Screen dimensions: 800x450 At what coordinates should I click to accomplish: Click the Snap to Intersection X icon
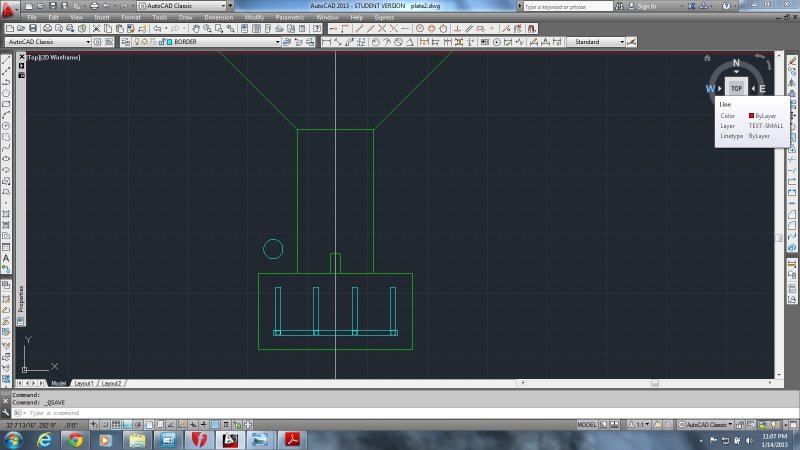coord(382,29)
